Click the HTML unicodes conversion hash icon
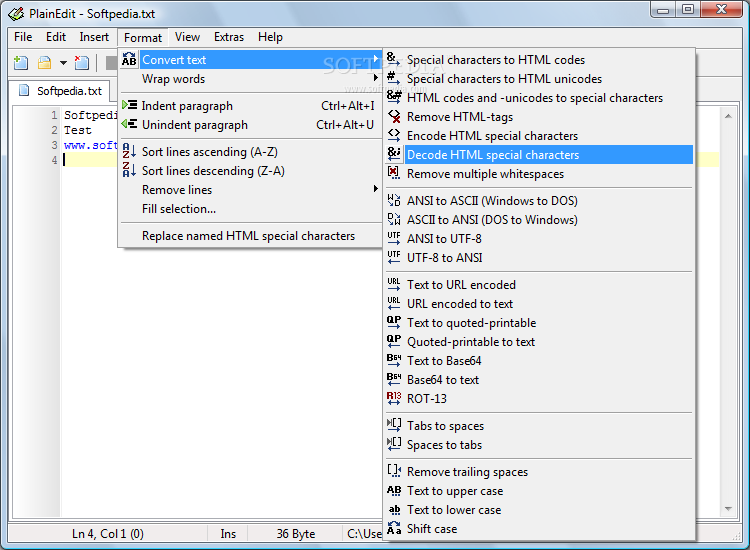This screenshot has width=750, height=550. 394,79
